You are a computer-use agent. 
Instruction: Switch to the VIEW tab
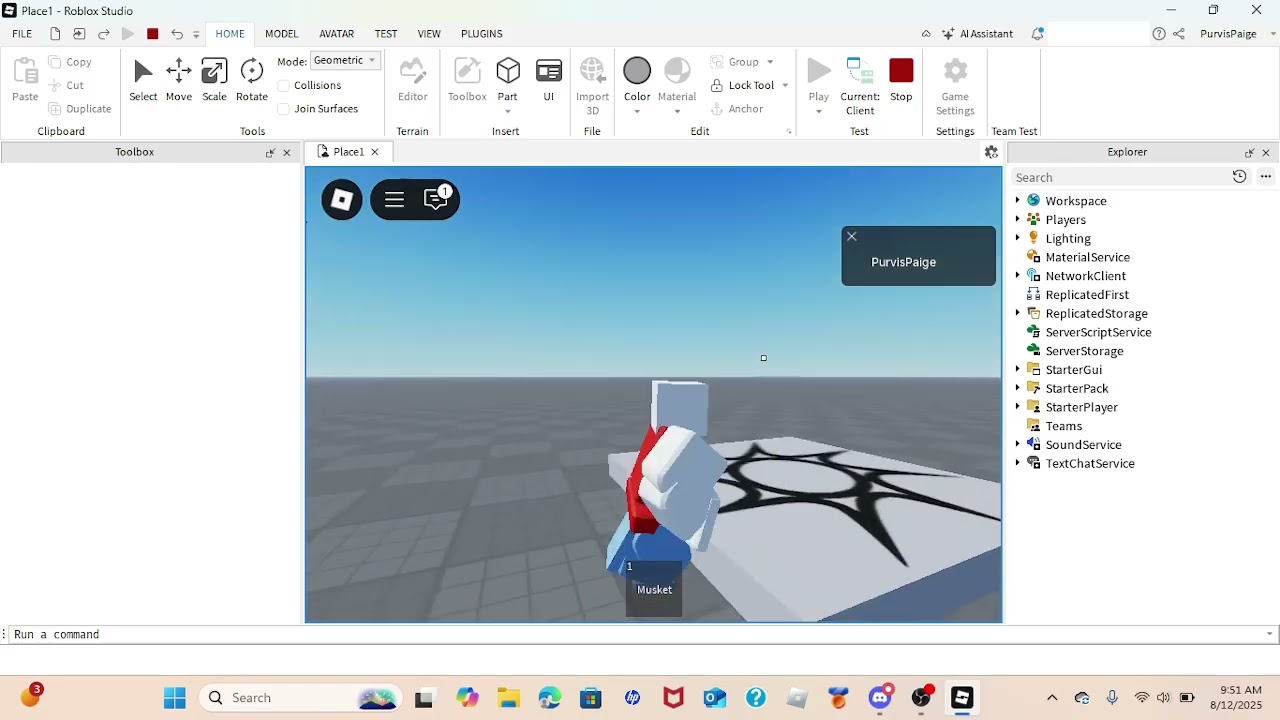429,34
